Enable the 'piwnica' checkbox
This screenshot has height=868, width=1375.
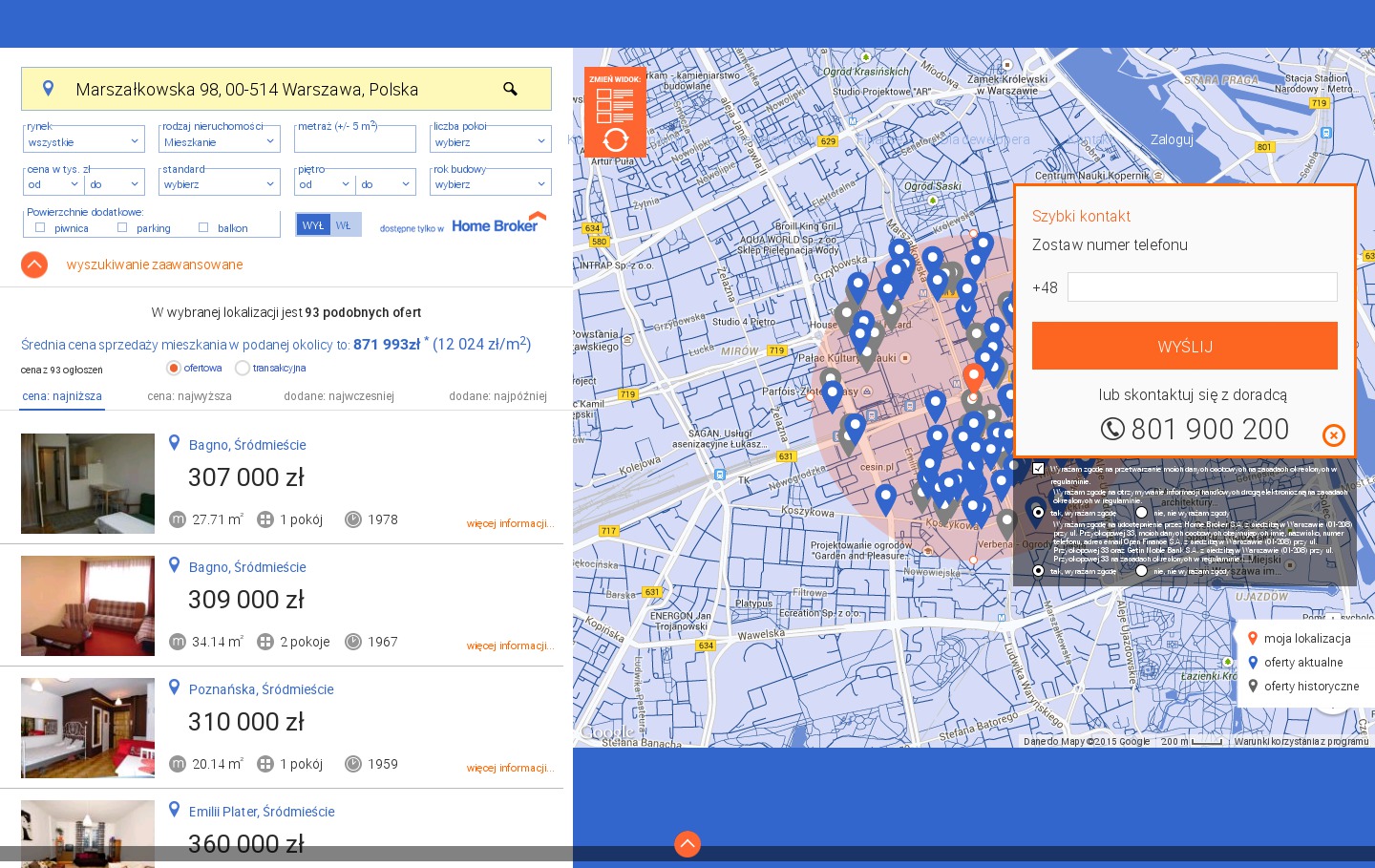pyautogui.click(x=40, y=228)
